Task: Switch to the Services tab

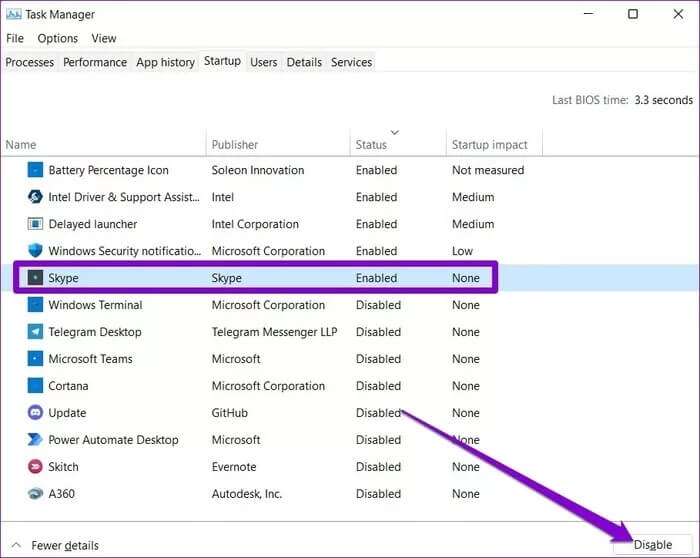Action: point(351,62)
